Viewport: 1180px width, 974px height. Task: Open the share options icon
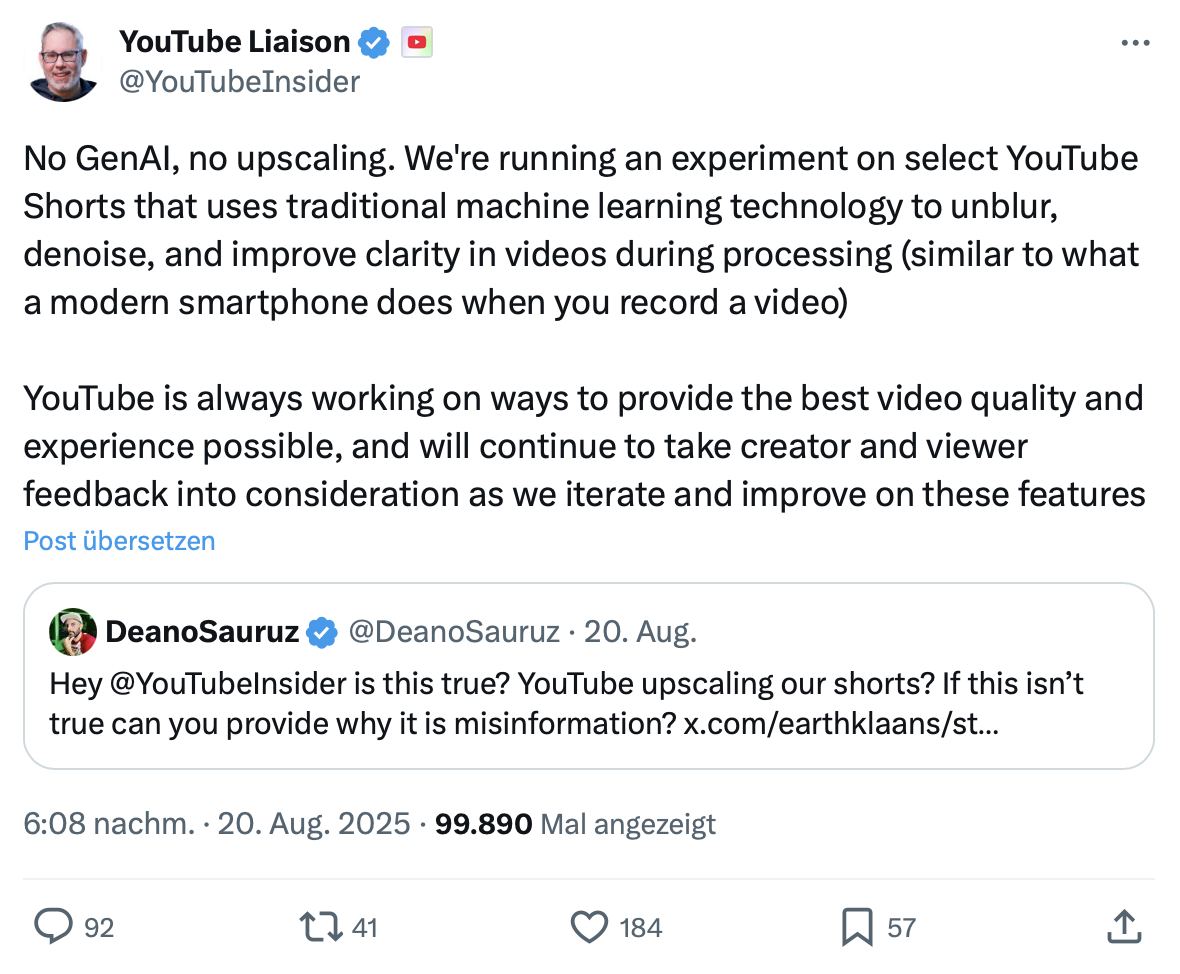pos(1124,926)
